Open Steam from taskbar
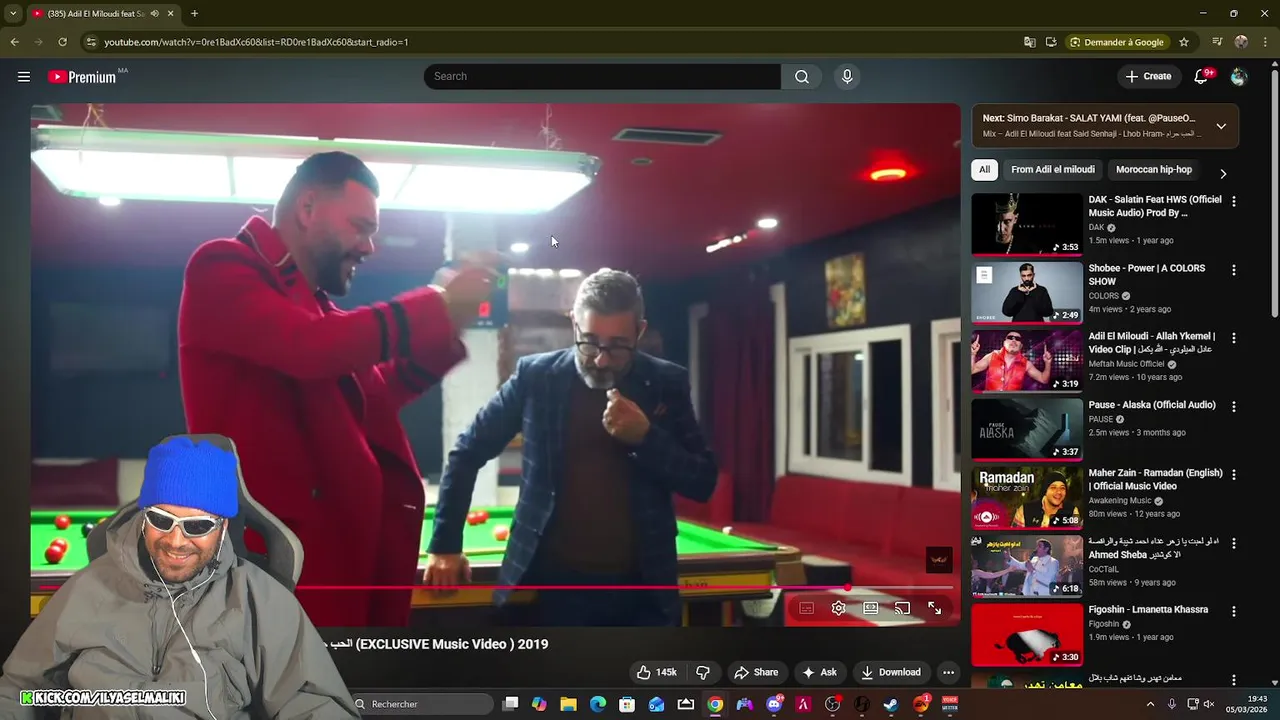 (891, 704)
